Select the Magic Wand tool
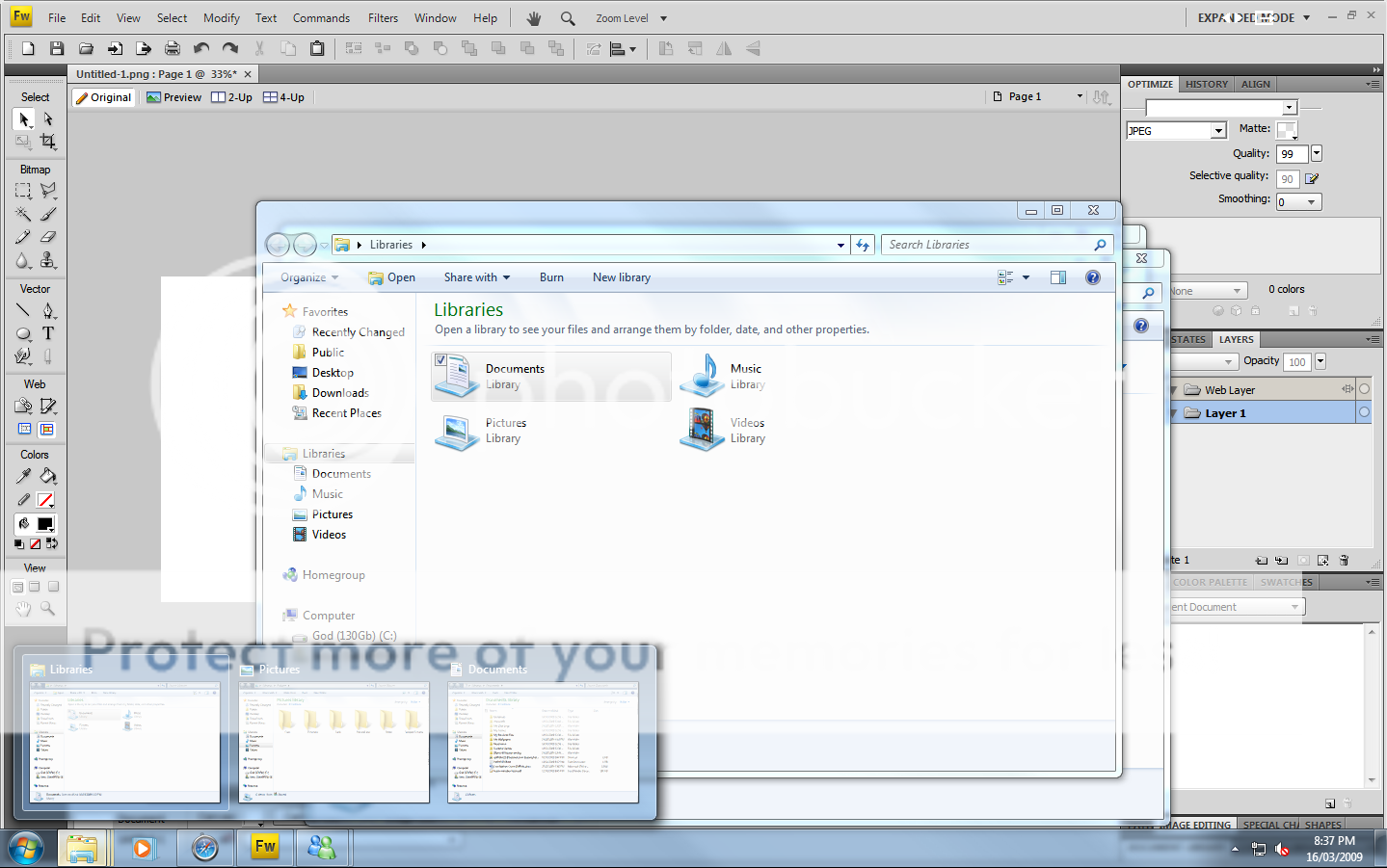This screenshot has height=868, width=1387. pos(23,214)
